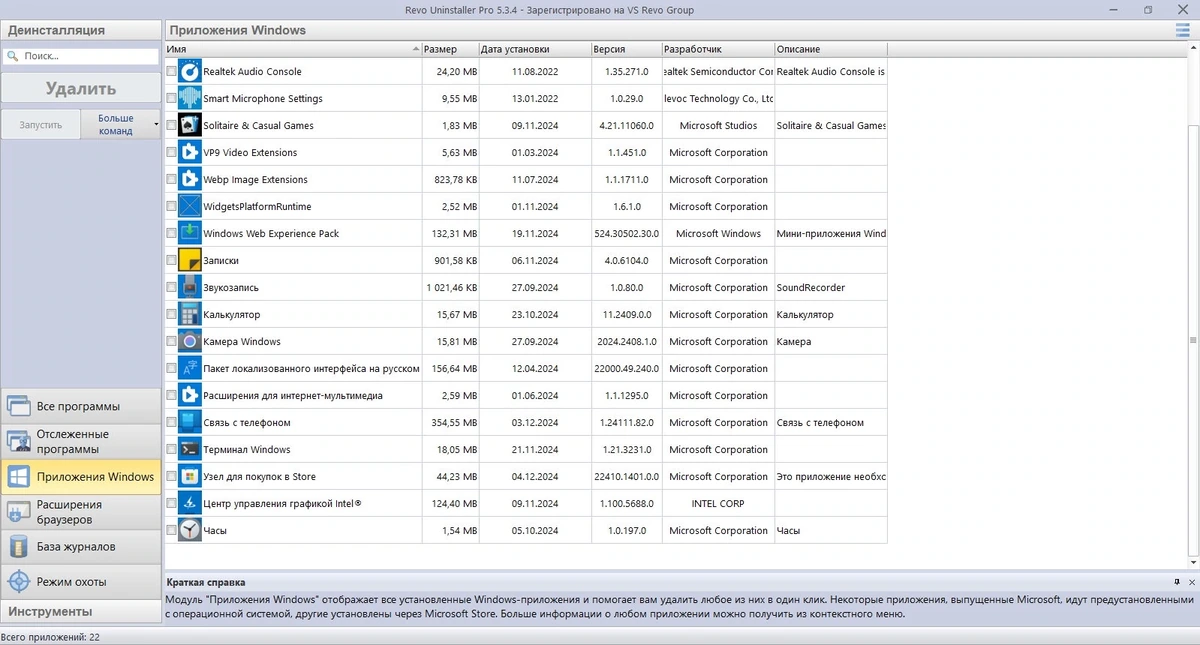Open the hamburger menu at top right
This screenshot has width=1200, height=645.
coord(1183,31)
